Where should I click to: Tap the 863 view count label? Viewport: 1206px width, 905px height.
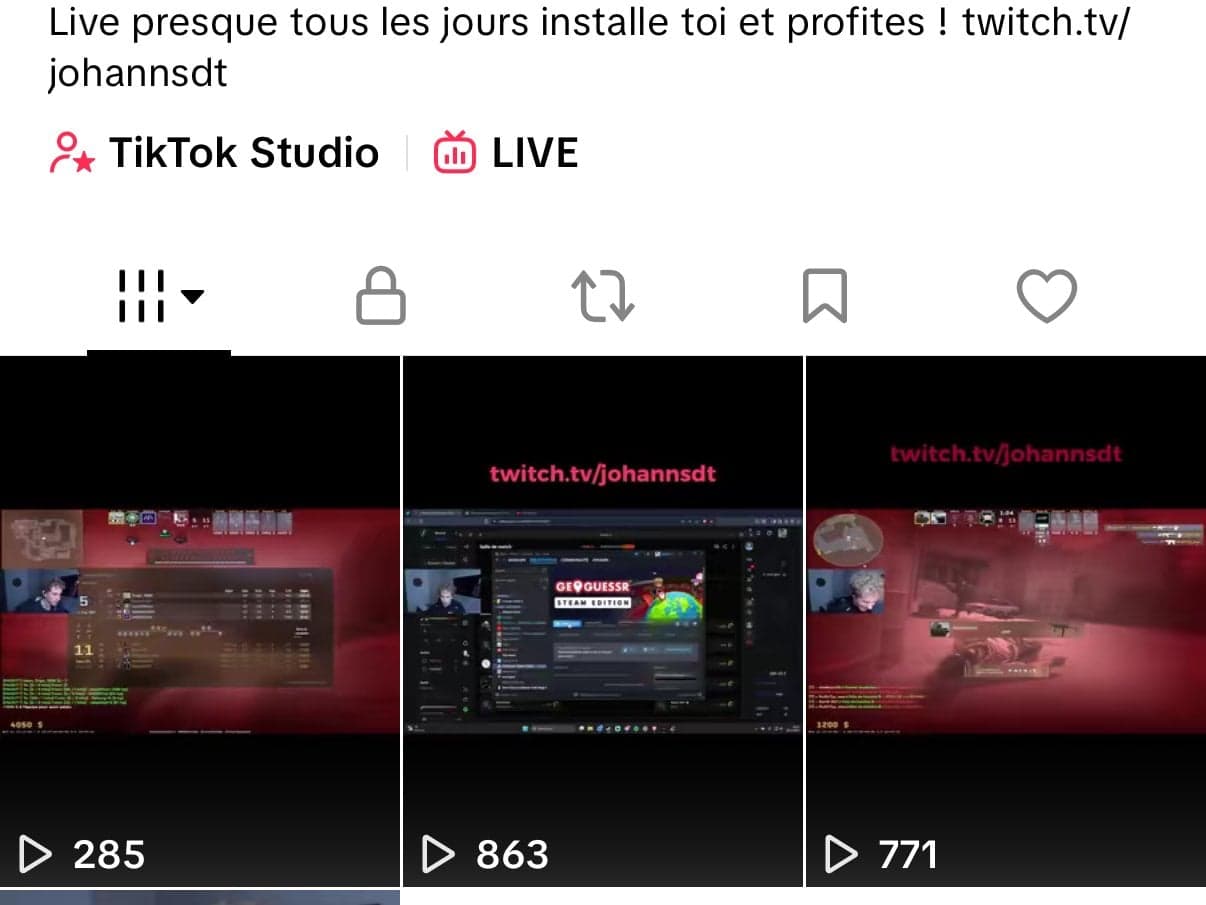coord(512,854)
